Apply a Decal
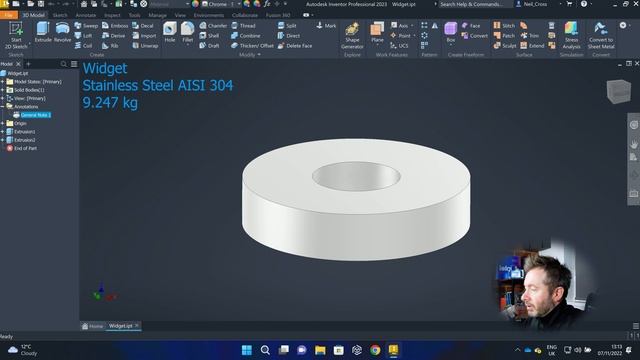Screen dimensions: 640x360 pyautogui.click(x=143, y=26)
